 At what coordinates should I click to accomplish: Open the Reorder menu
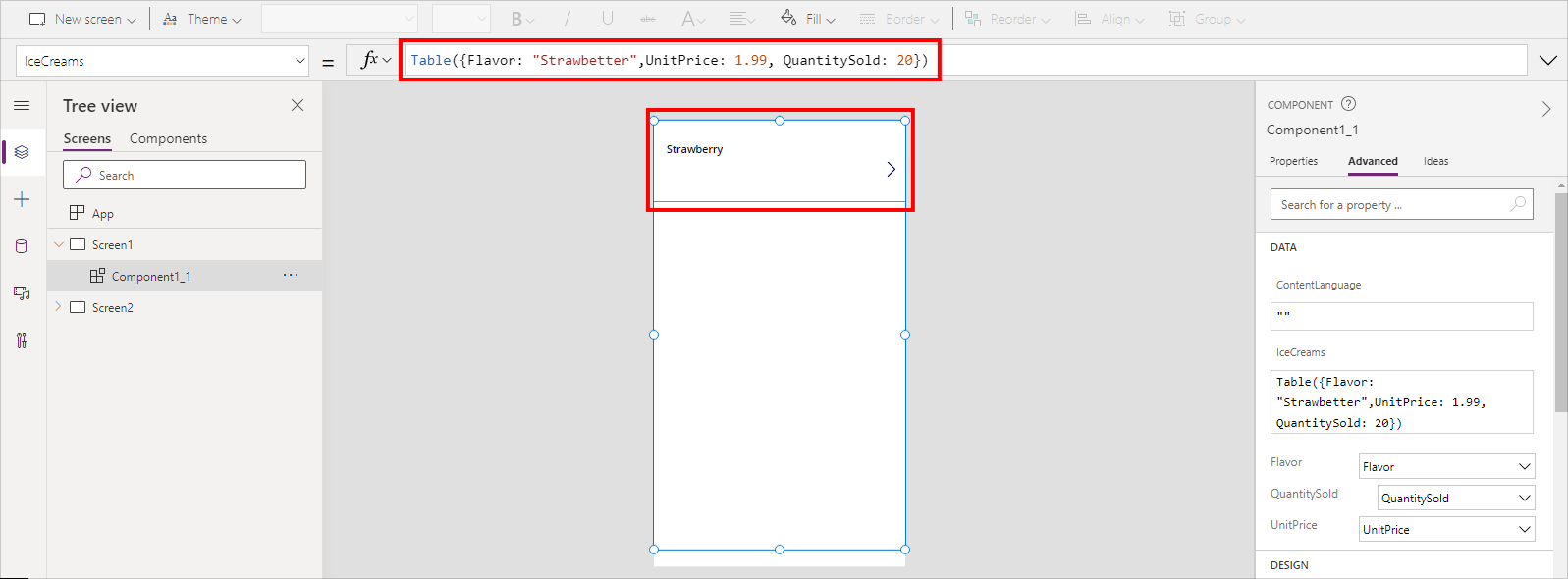point(1007,19)
